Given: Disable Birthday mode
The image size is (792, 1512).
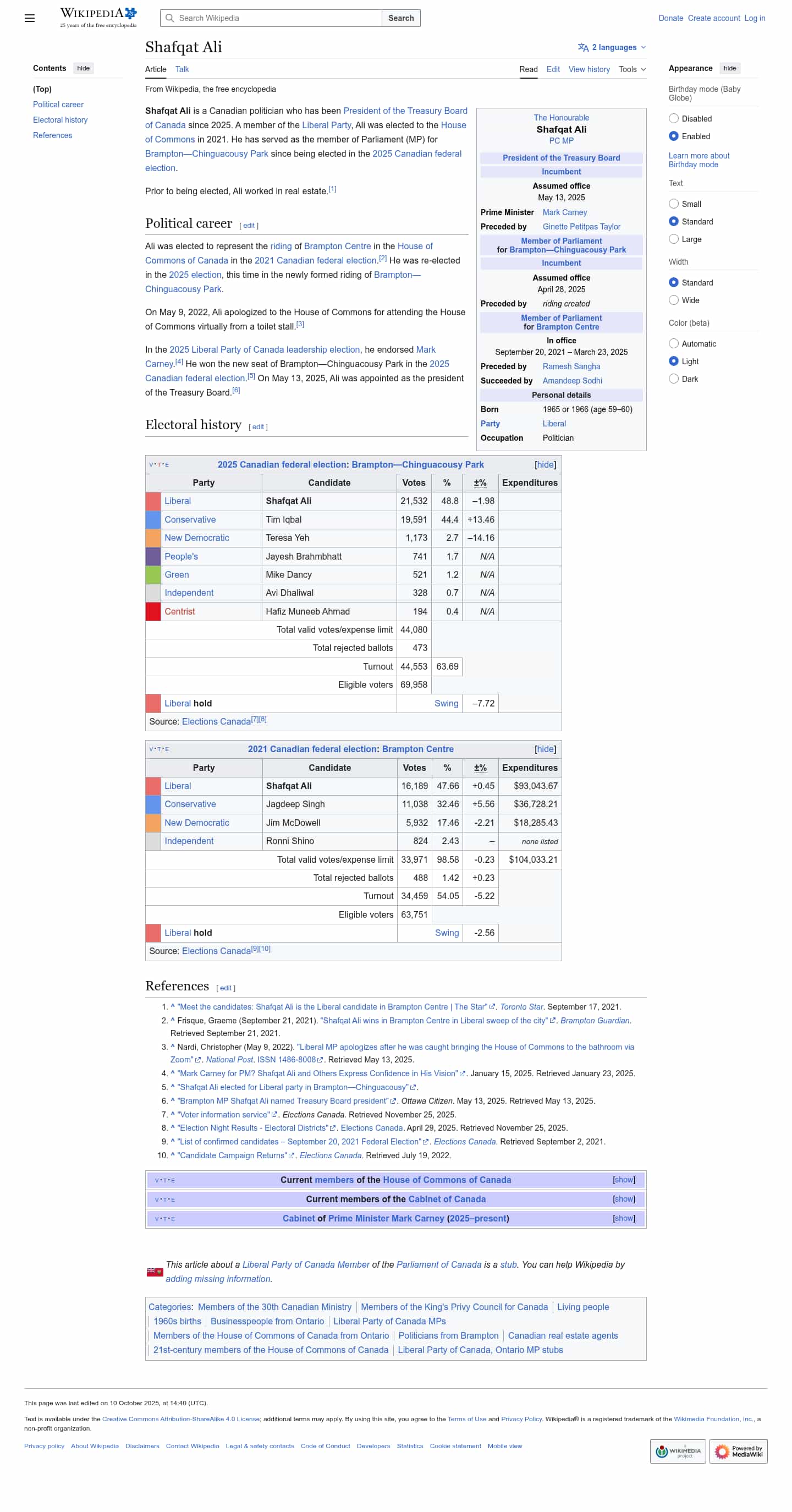Looking at the screenshot, I should pos(673,118).
